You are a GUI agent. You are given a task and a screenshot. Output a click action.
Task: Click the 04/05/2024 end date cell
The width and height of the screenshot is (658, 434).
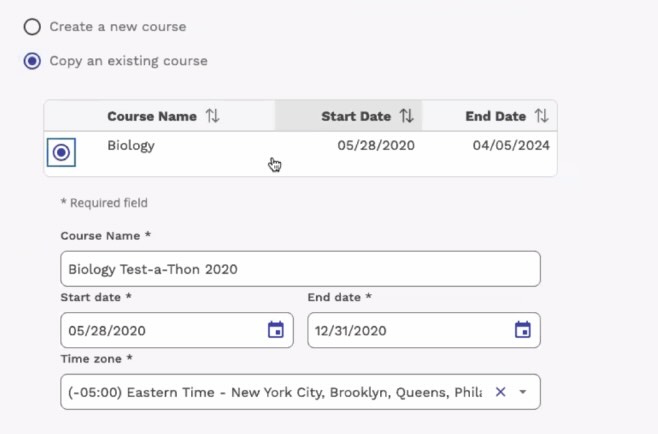click(511, 146)
